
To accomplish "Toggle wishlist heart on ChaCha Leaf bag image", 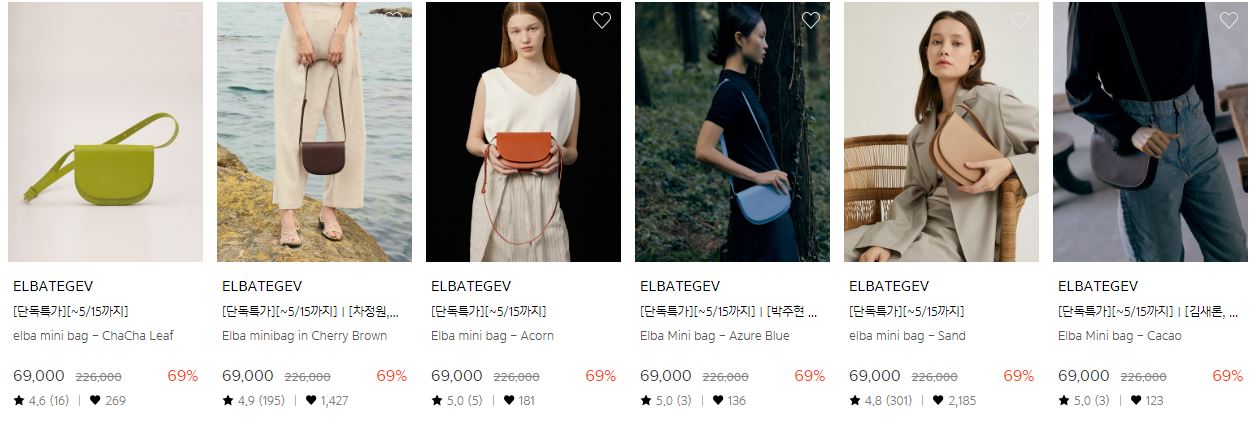I will (184, 20).
